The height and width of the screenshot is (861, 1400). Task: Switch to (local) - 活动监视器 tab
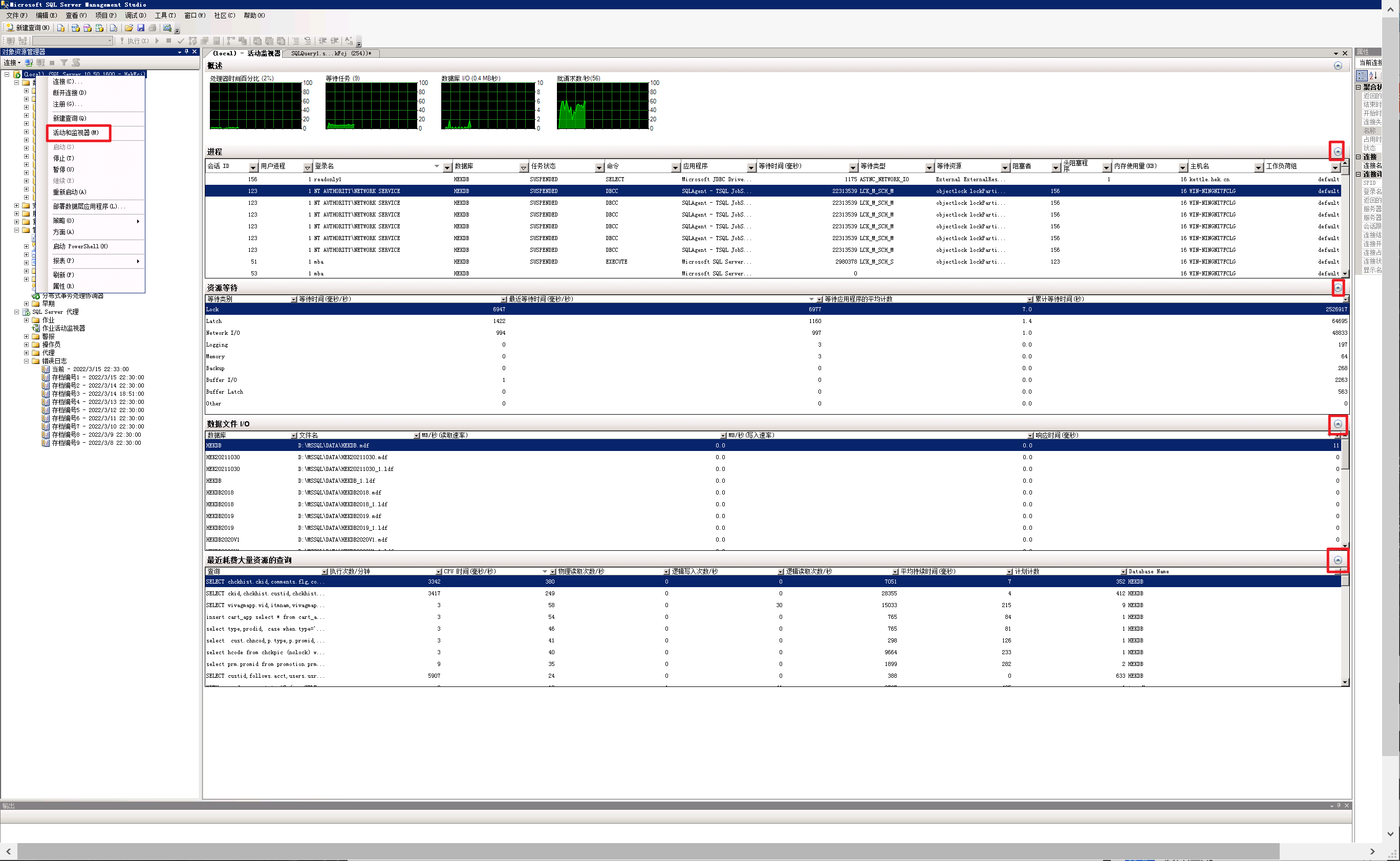click(246, 54)
